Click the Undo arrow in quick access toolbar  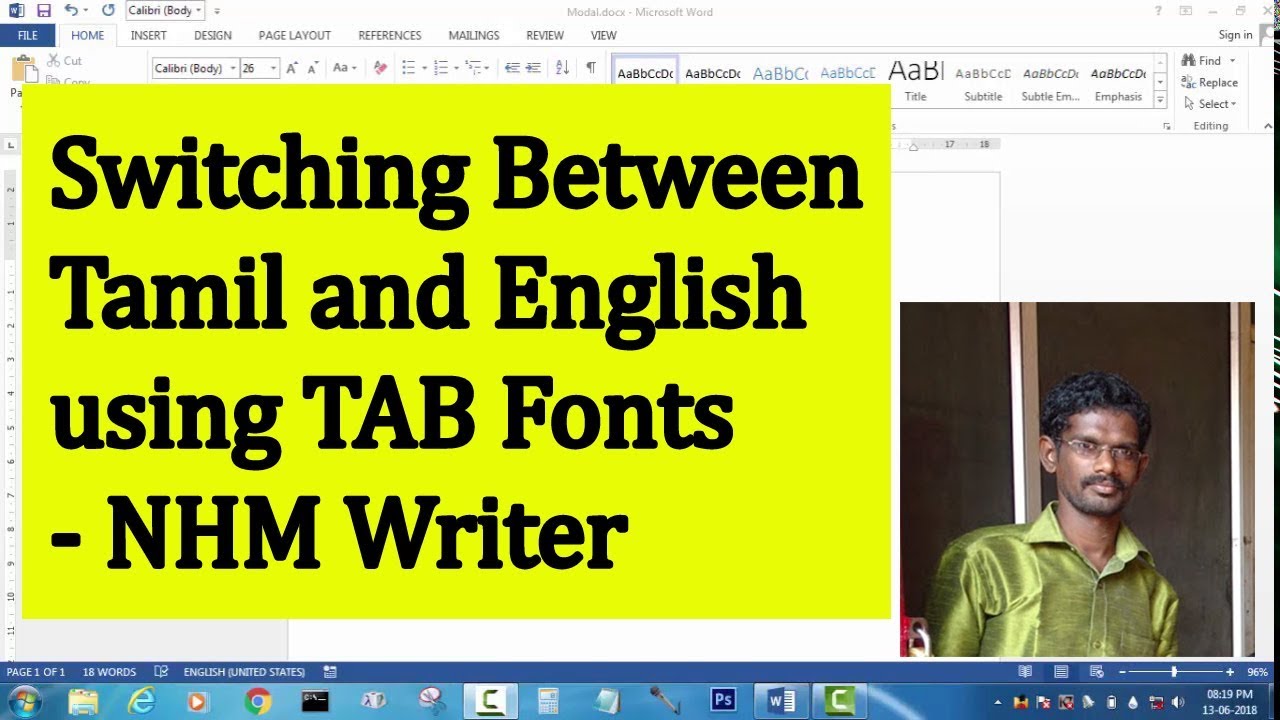point(69,11)
